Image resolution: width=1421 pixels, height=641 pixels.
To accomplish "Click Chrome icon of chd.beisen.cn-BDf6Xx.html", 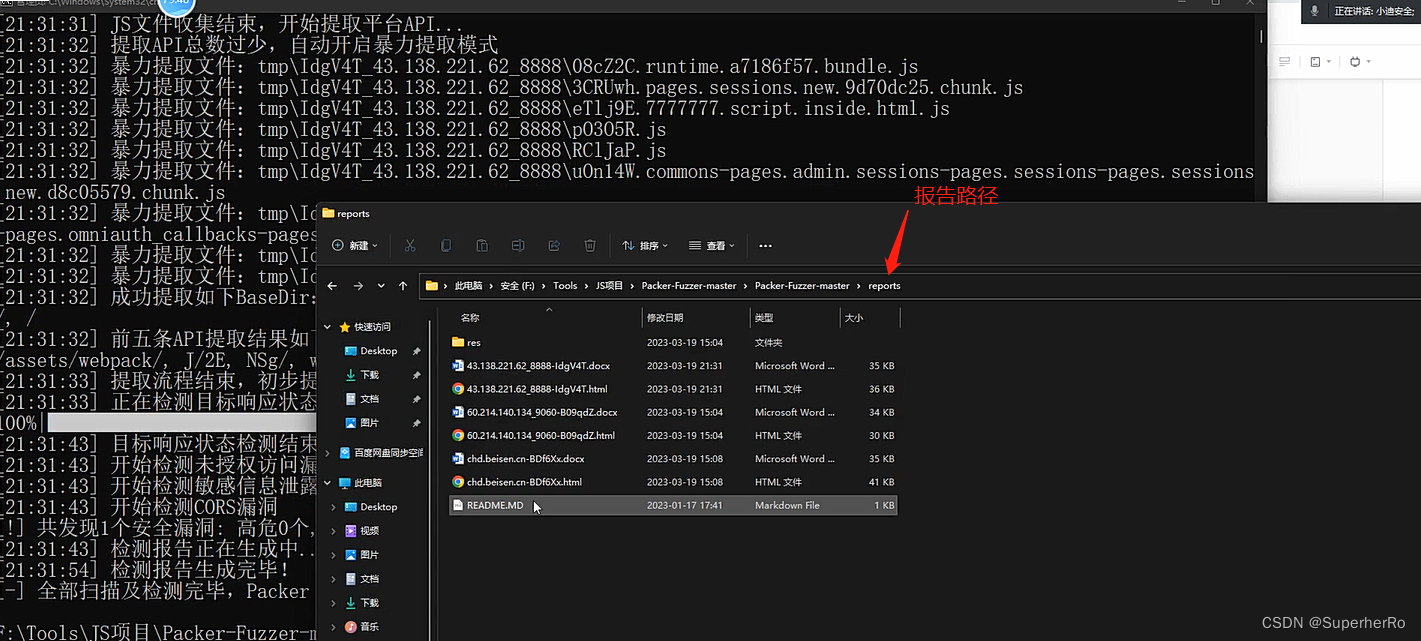I will pyautogui.click(x=458, y=482).
